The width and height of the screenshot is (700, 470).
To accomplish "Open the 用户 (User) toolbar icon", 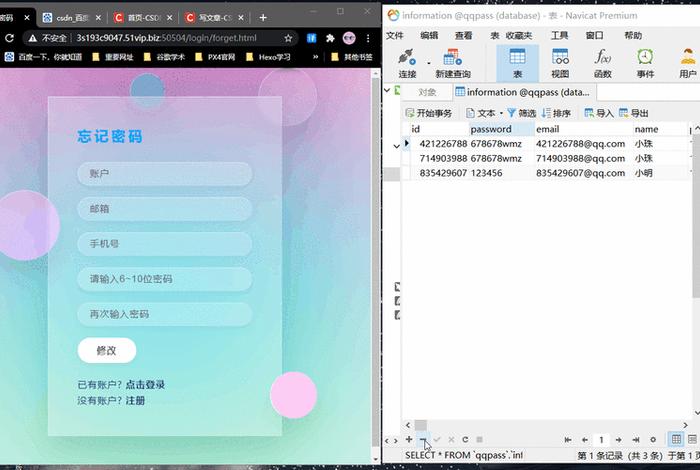I will point(688,64).
